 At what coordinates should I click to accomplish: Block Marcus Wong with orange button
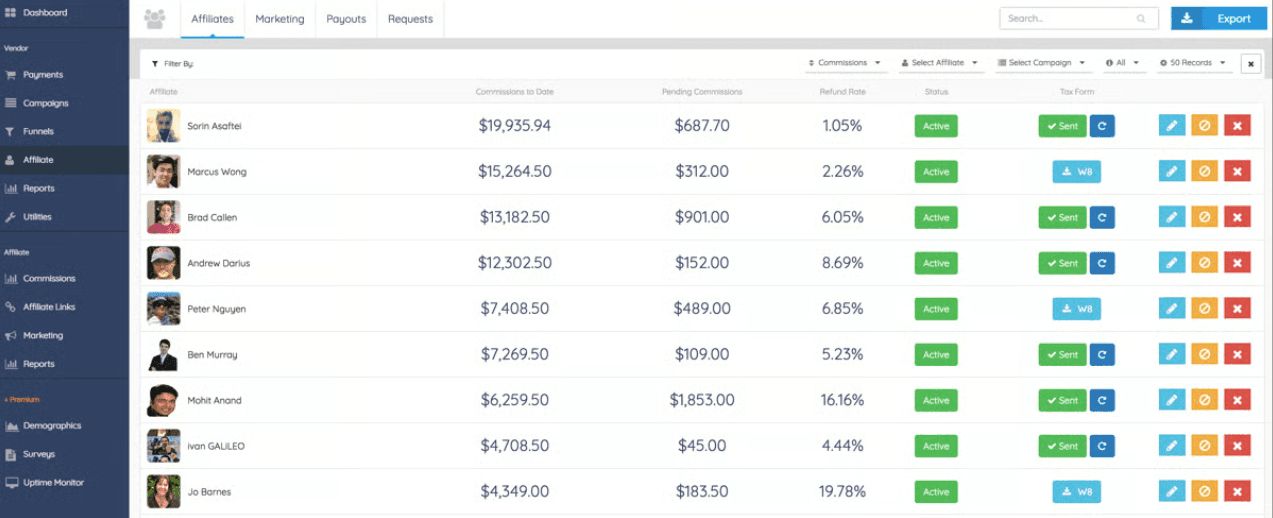click(x=1204, y=172)
